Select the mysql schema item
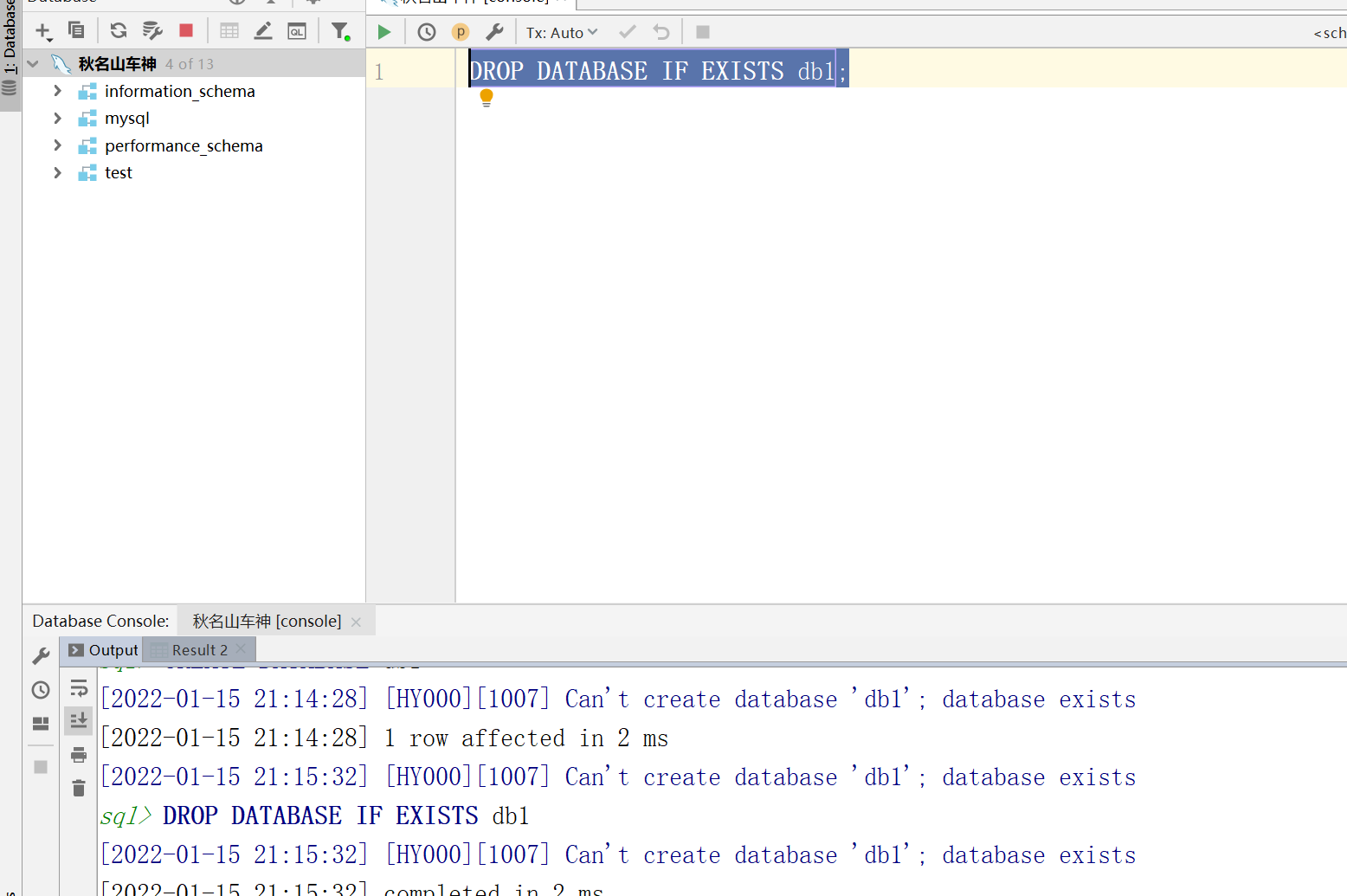 (x=127, y=119)
